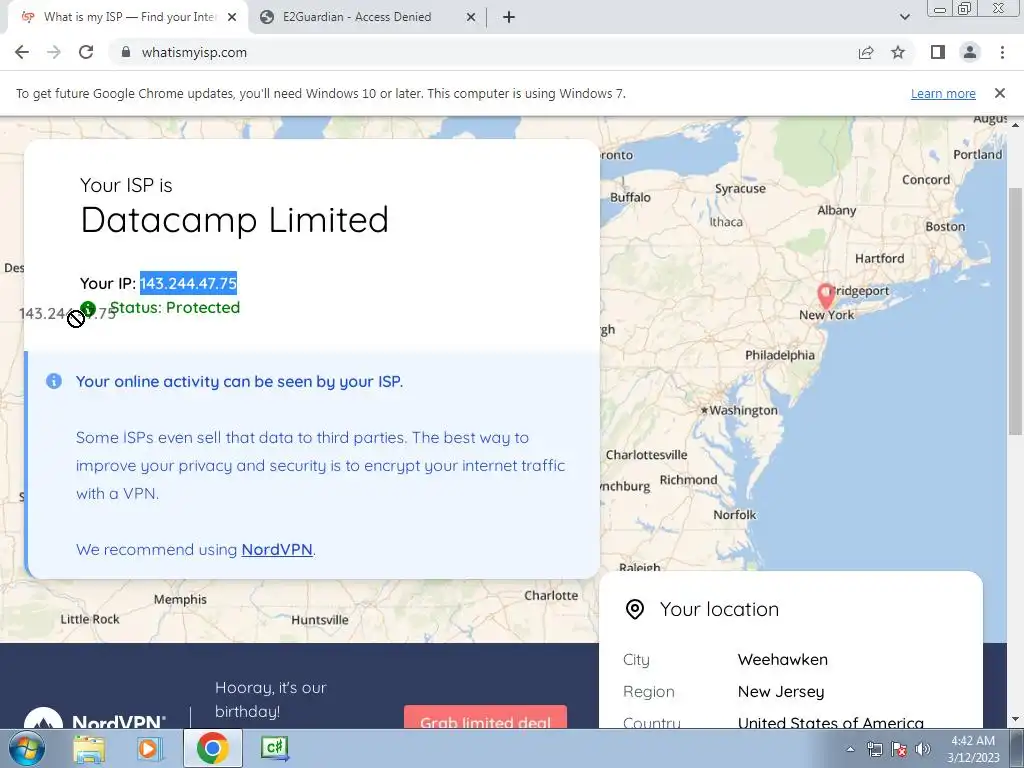
Task: Click the Grab limited deal button
Action: click(485, 717)
